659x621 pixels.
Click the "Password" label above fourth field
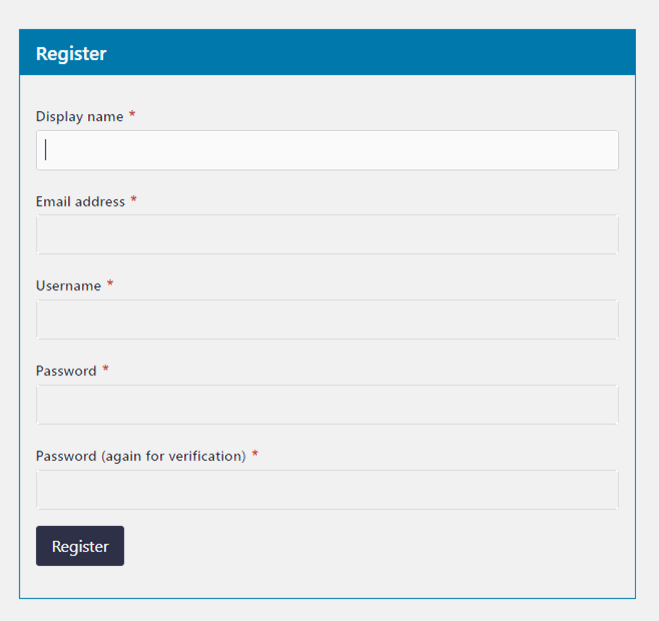click(66, 371)
